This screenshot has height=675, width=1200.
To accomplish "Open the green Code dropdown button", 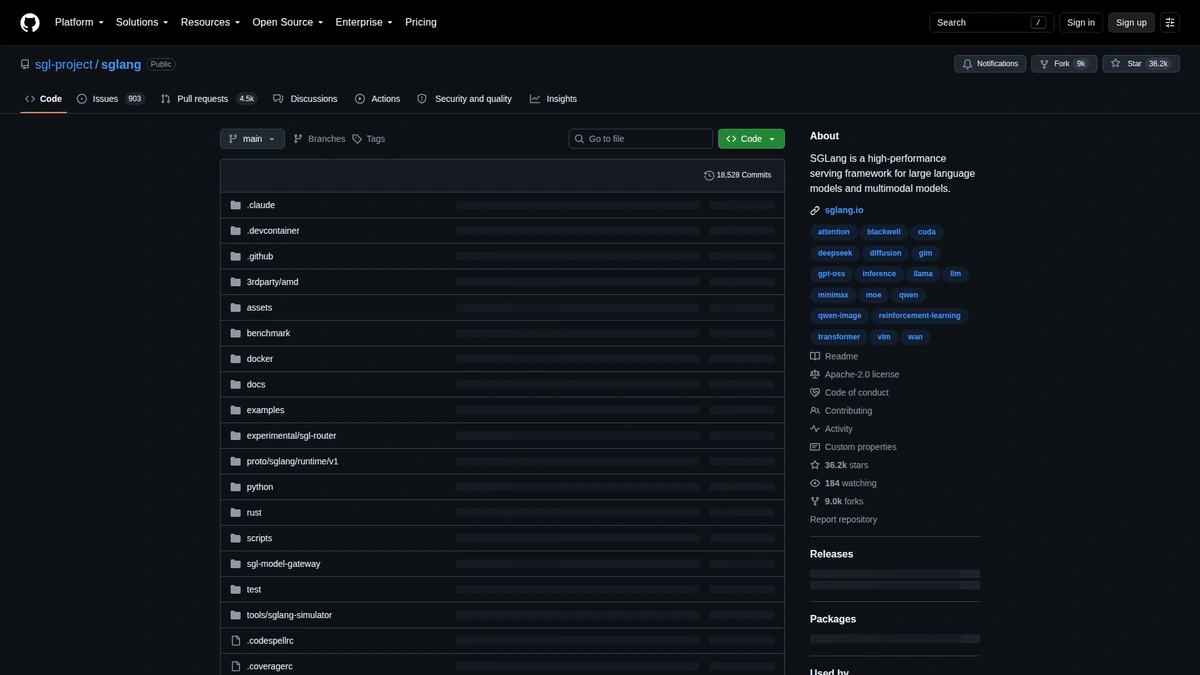I will tap(751, 139).
